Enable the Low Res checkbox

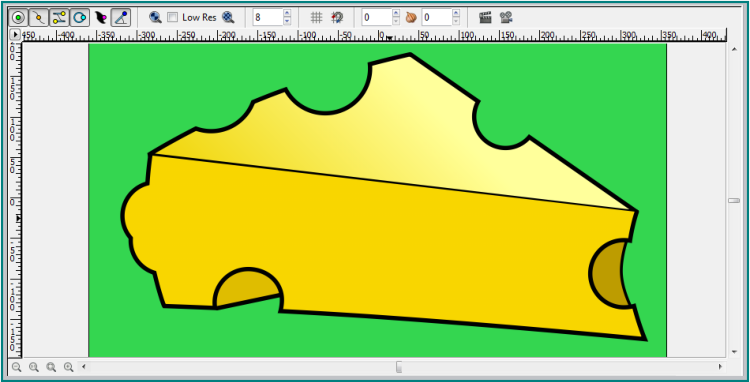172,18
